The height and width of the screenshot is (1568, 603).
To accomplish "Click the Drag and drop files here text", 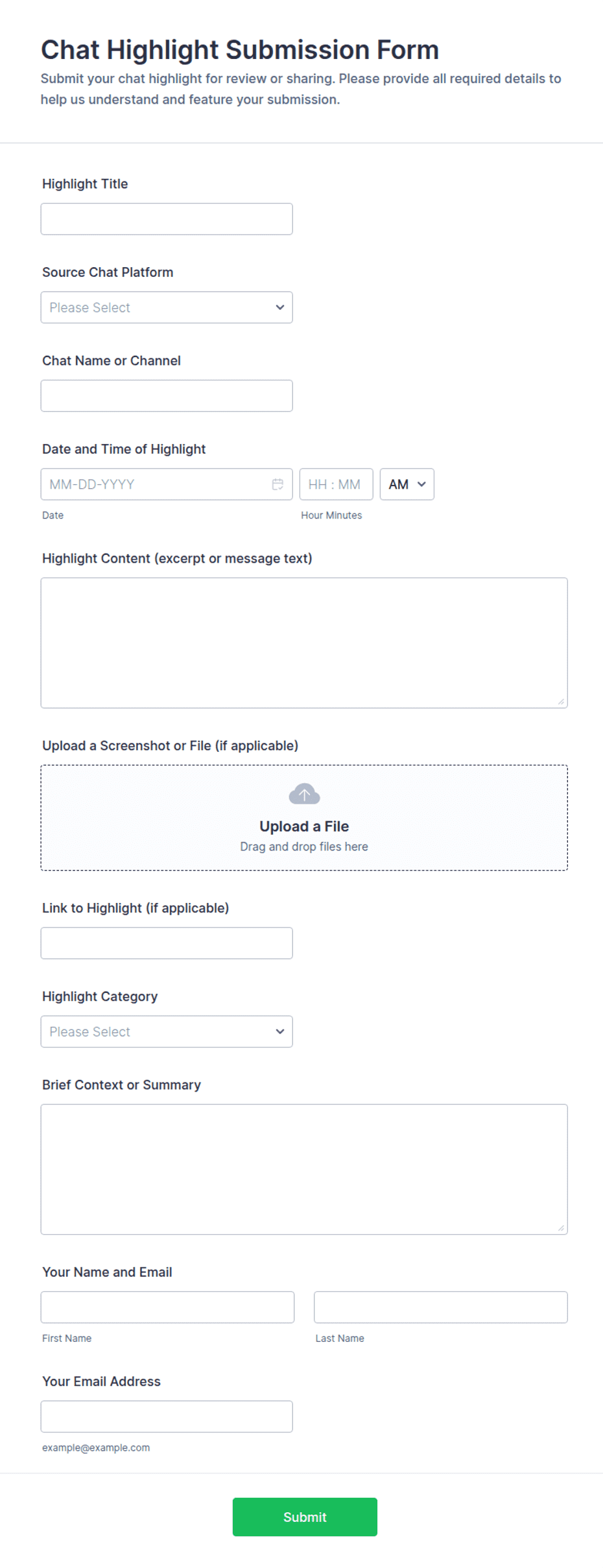I will [x=304, y=847].
